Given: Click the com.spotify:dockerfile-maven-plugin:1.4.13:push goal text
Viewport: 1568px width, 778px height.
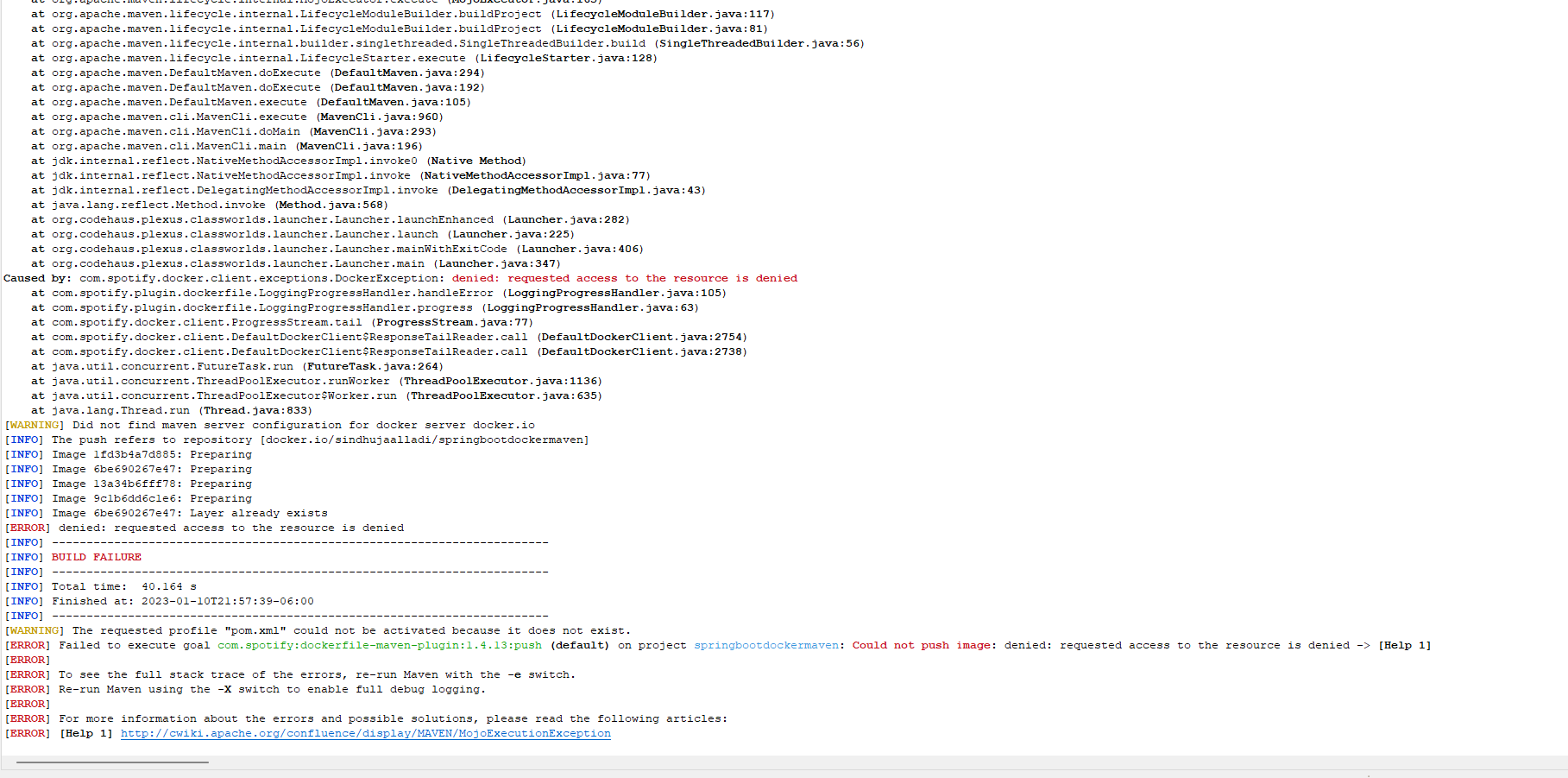Looking at the screenshot, I should point(380,645).
